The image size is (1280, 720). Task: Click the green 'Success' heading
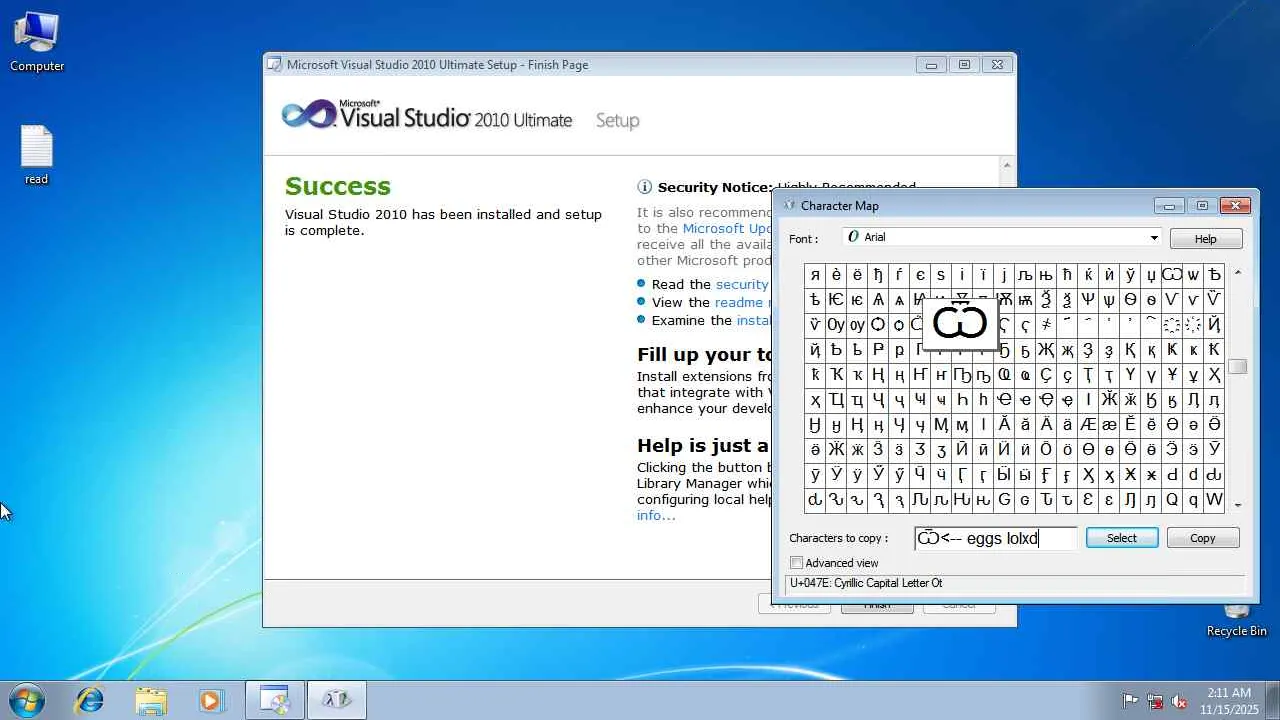[338, 187]
